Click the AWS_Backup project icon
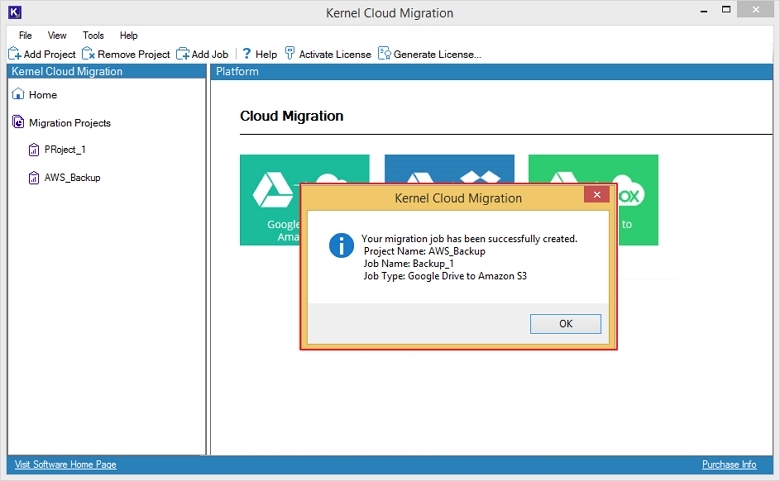Screen dimensions: 780x481 tap(33, 177)
